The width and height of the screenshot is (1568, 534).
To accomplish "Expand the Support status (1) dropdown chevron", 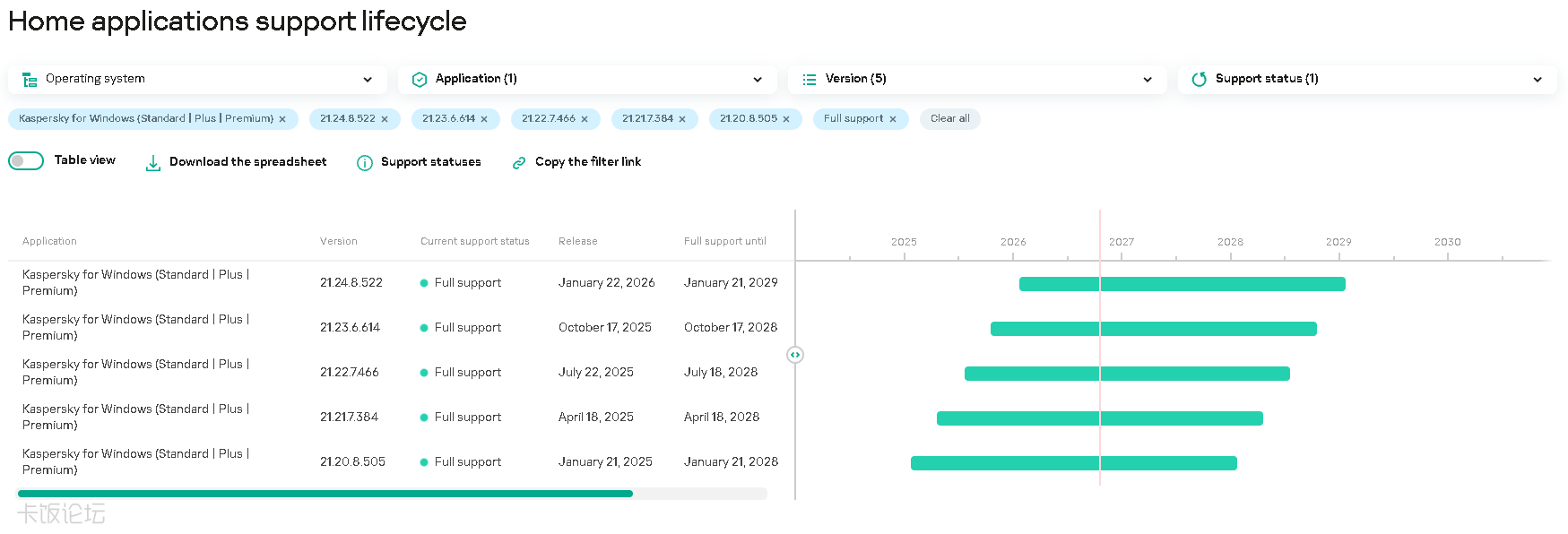I will (x=1538, y=80).
